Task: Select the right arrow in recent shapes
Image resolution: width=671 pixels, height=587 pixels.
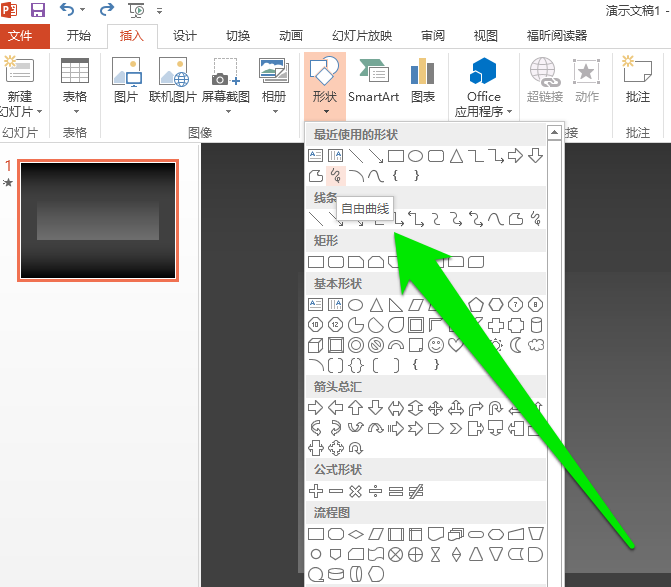Action: [x=515, y=156]
